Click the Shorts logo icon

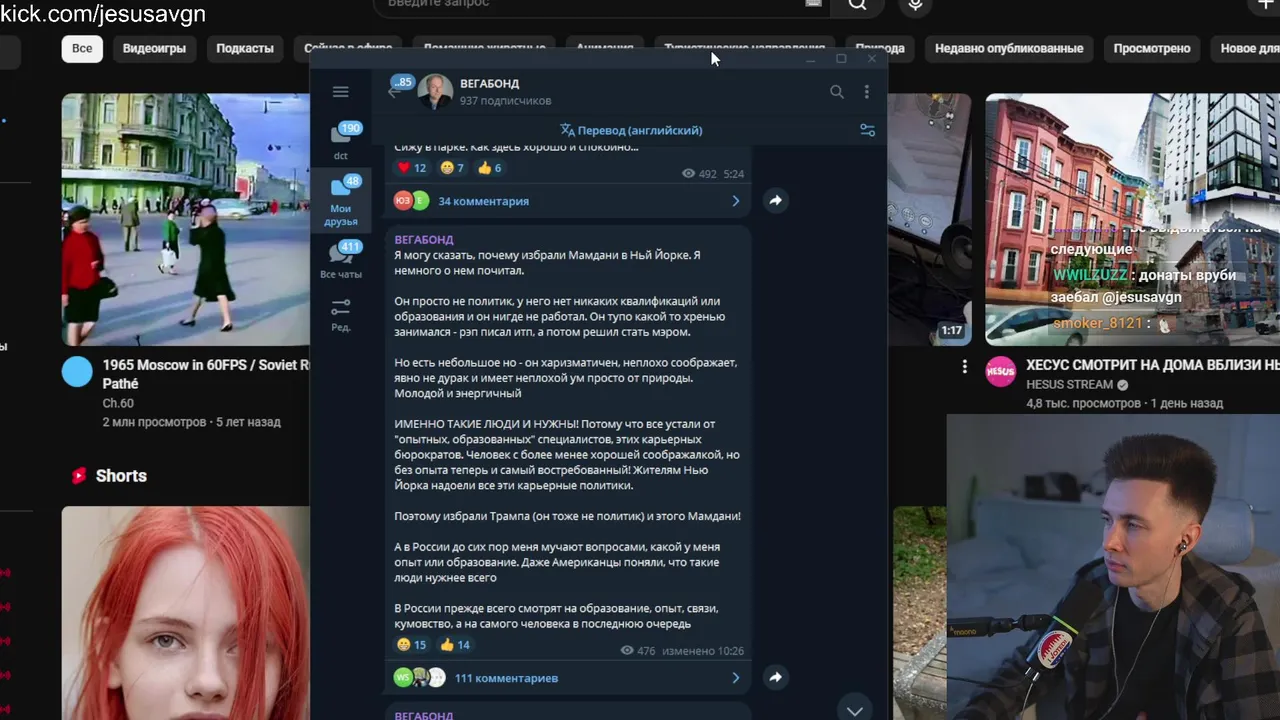pyautogui.click(x=79, y=476)
